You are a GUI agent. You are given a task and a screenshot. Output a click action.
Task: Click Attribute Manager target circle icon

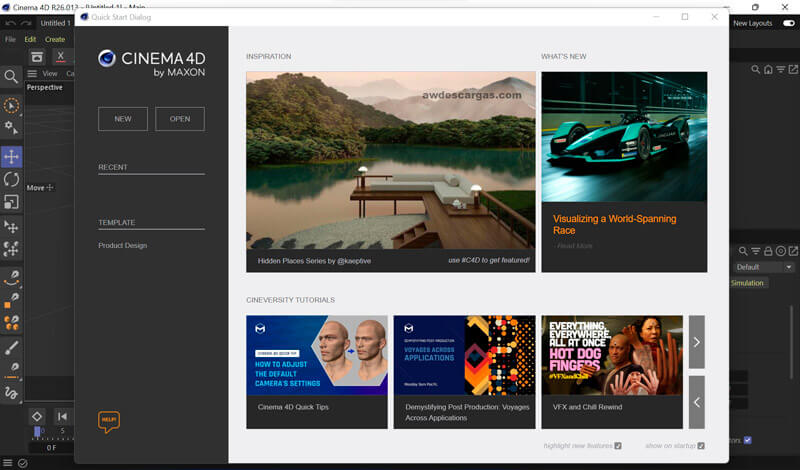coord(781,251)
